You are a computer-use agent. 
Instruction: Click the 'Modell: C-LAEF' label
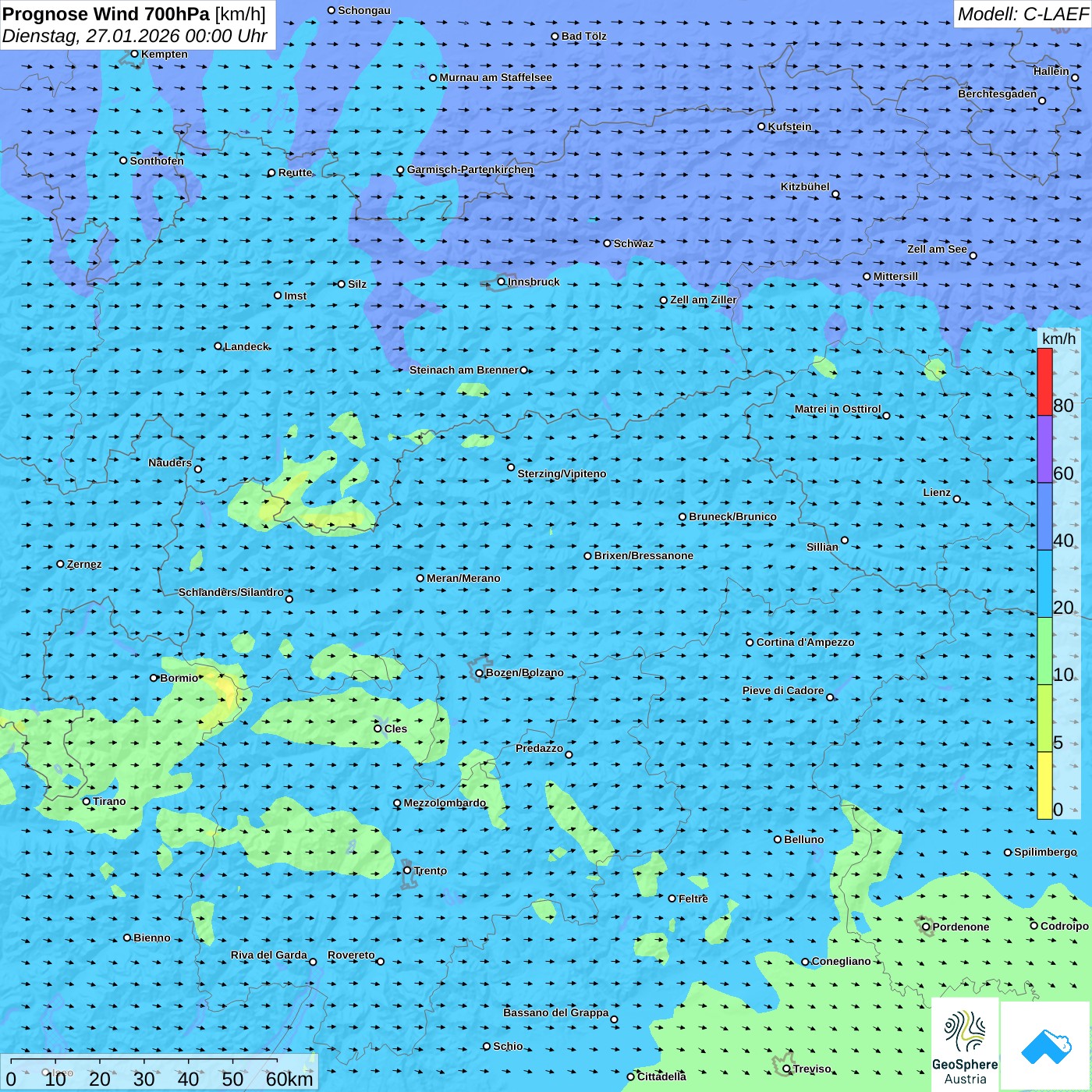point(1023,14)
